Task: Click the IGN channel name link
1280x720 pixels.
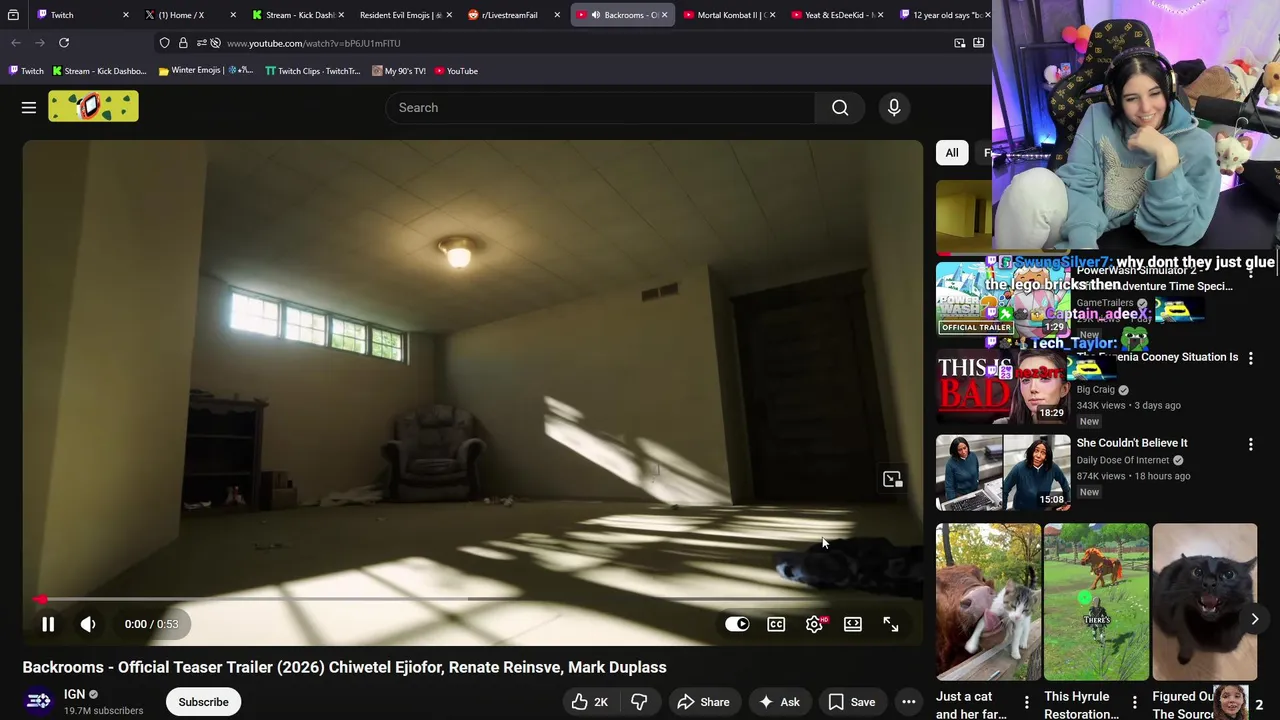Action: point(74,694)
